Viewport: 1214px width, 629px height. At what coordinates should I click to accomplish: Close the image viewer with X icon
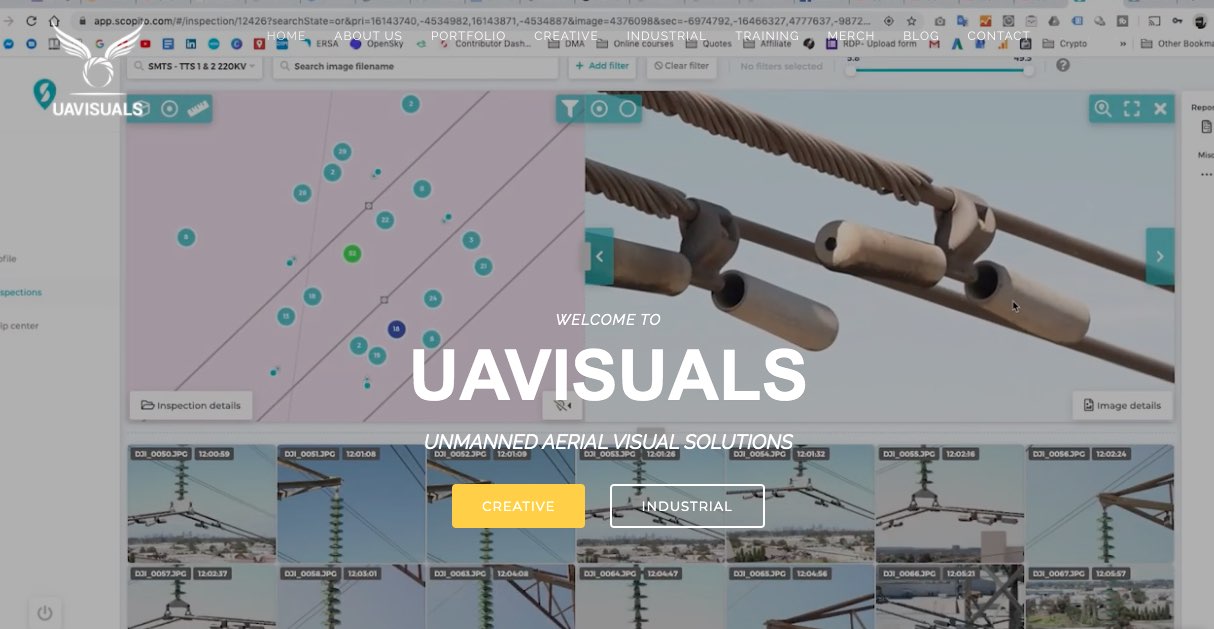1160,108
